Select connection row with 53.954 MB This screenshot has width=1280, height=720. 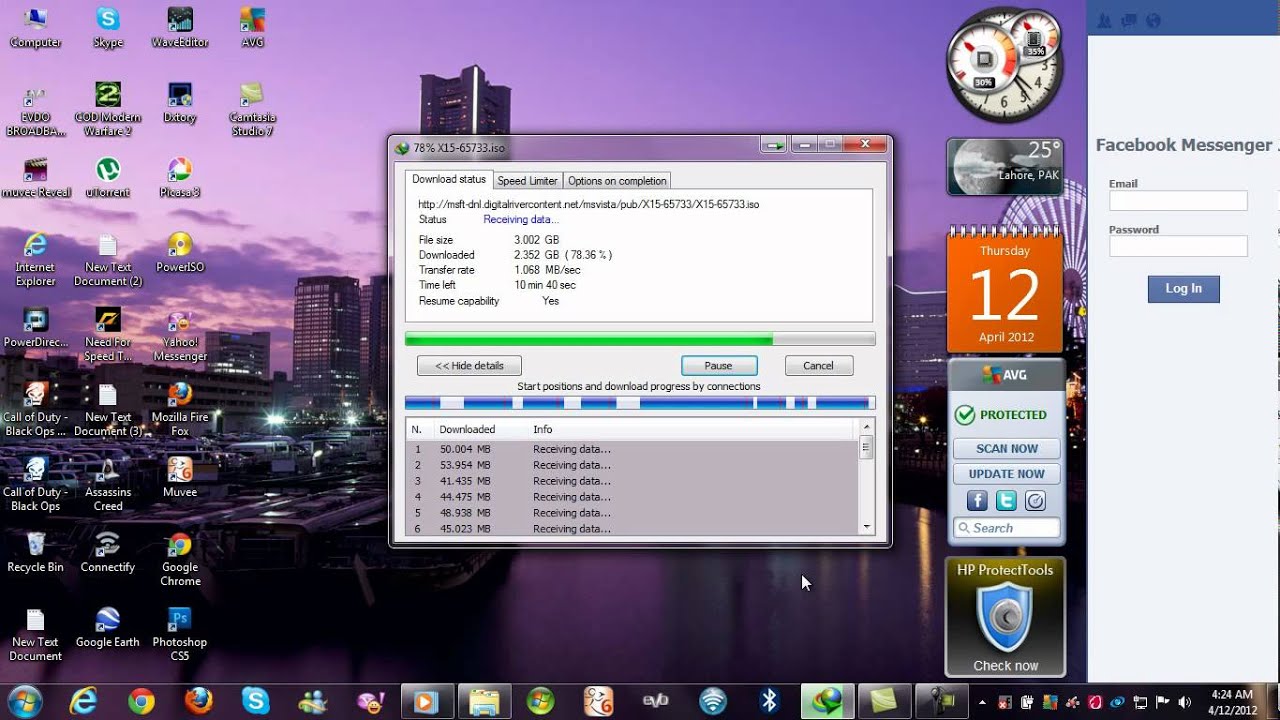(632, 465)
